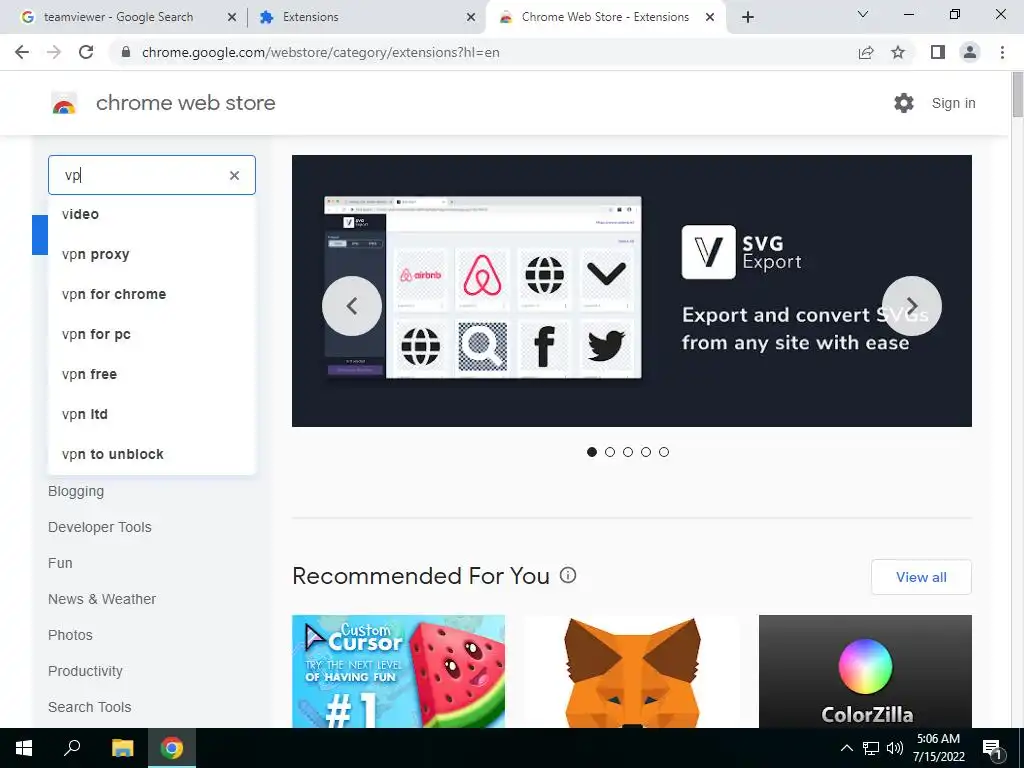
Task: Click the Sign in link
Action: coord(953,103)
